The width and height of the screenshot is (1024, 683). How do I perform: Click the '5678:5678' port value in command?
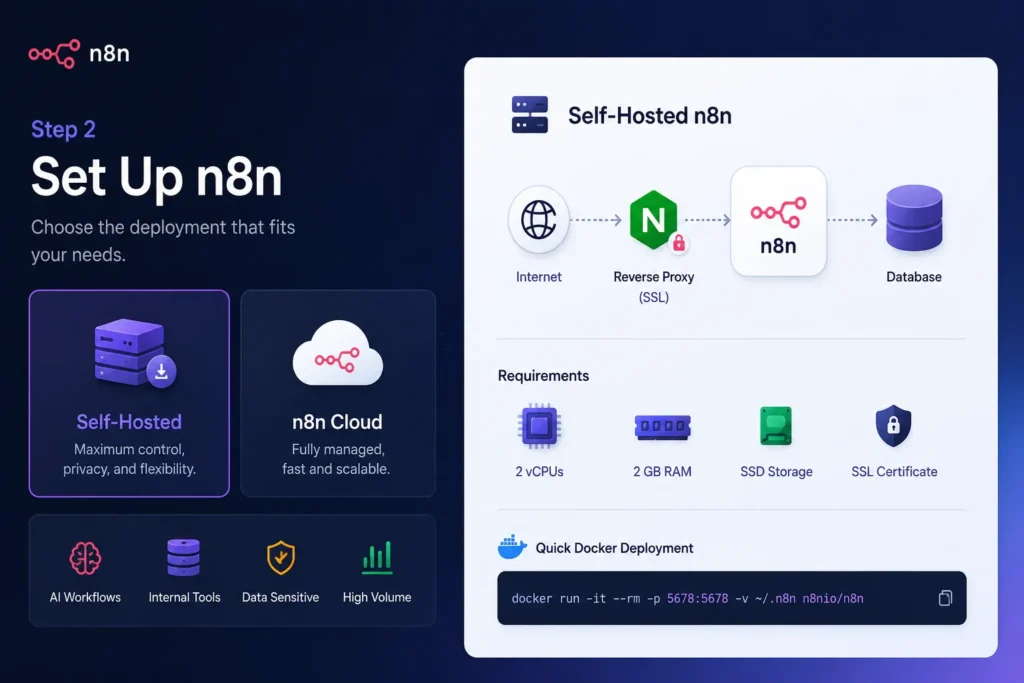pyautogui.click(x=697, y=599)
